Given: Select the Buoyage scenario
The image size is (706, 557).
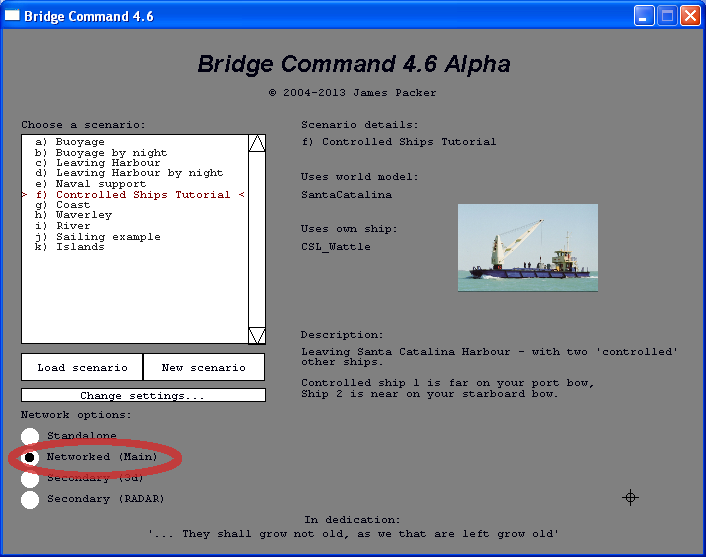Looking at the screenshot, I should [70, 142].
